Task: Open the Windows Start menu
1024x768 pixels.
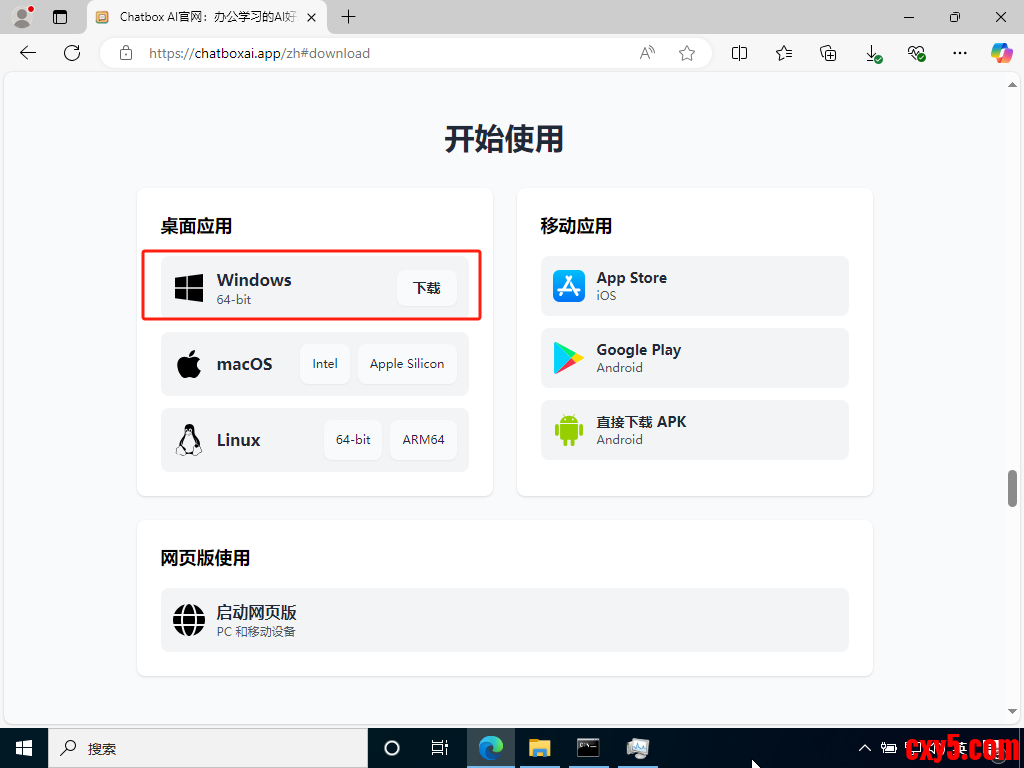Action: (24, 748)
